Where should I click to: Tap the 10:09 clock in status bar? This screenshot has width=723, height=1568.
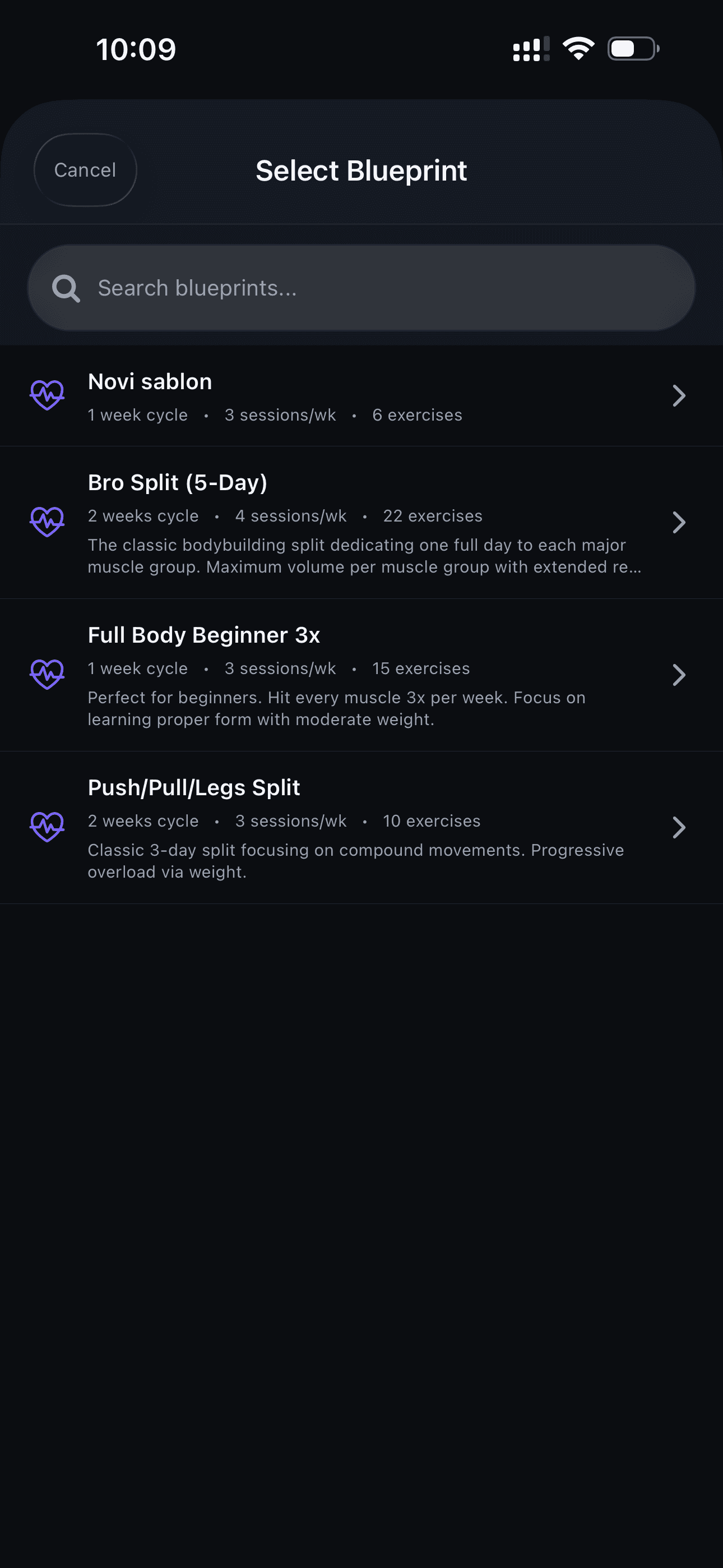point(136,49)
